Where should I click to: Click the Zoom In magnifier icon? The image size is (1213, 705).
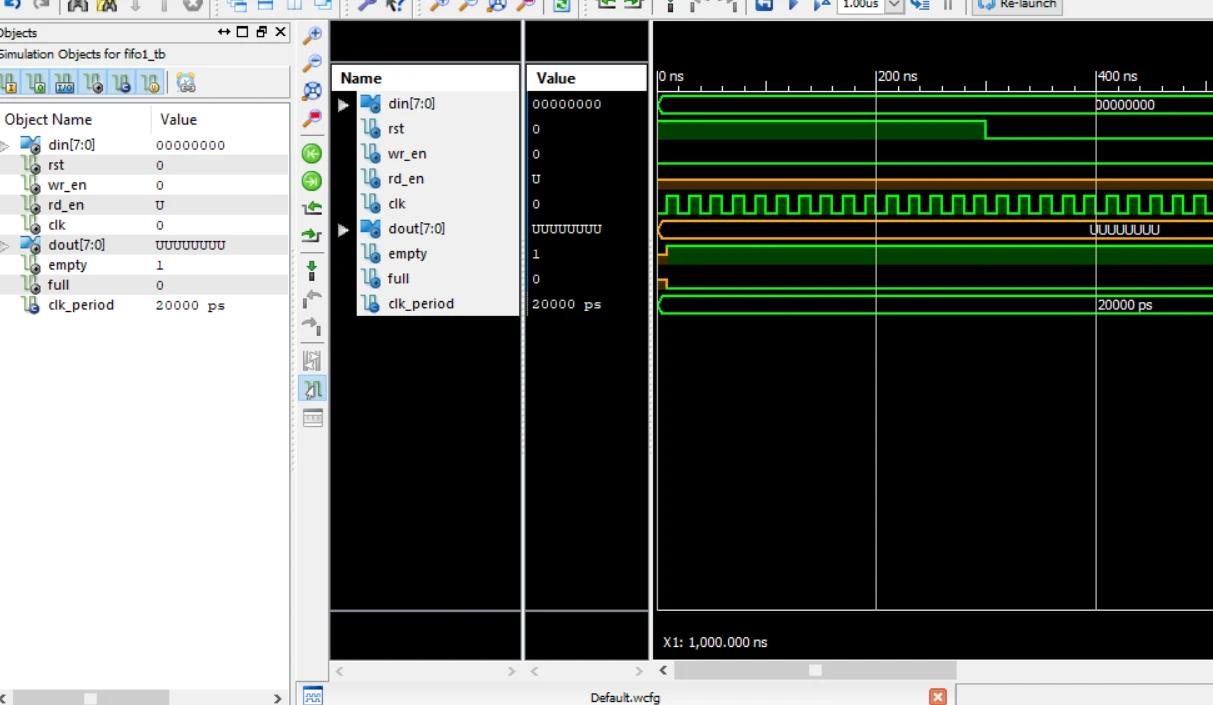tap(312, 35)
